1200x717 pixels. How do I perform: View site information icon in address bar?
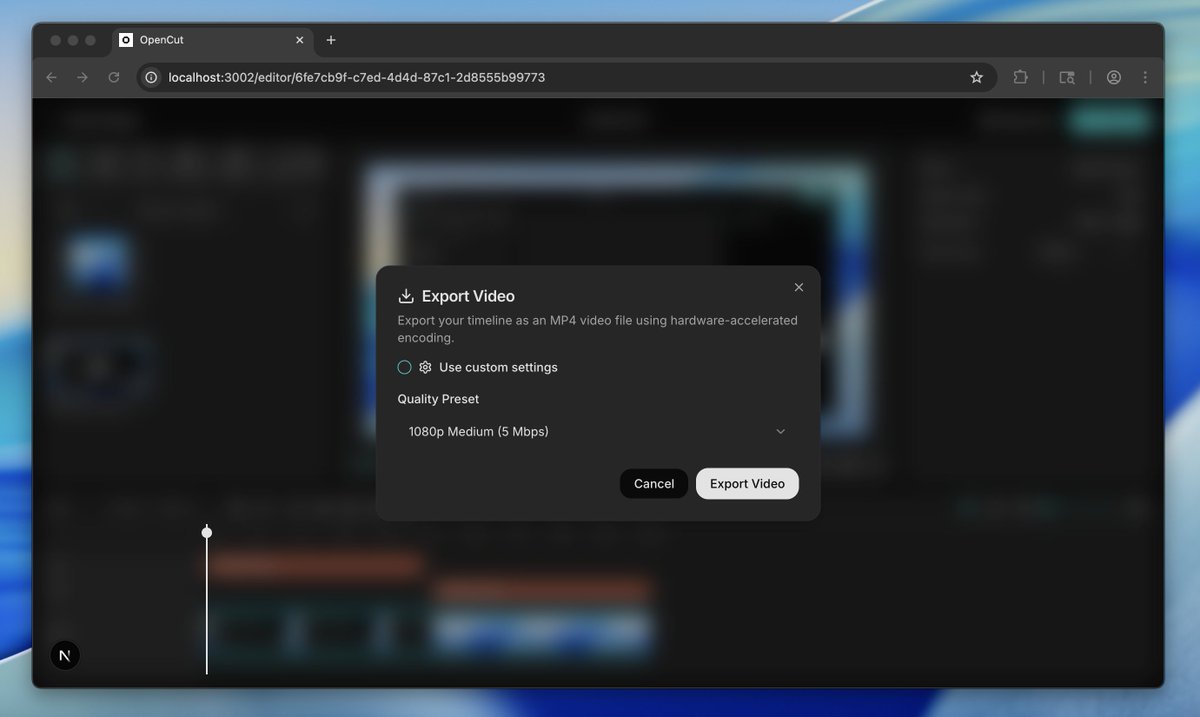pyautogui.click(x=151, y=77)
